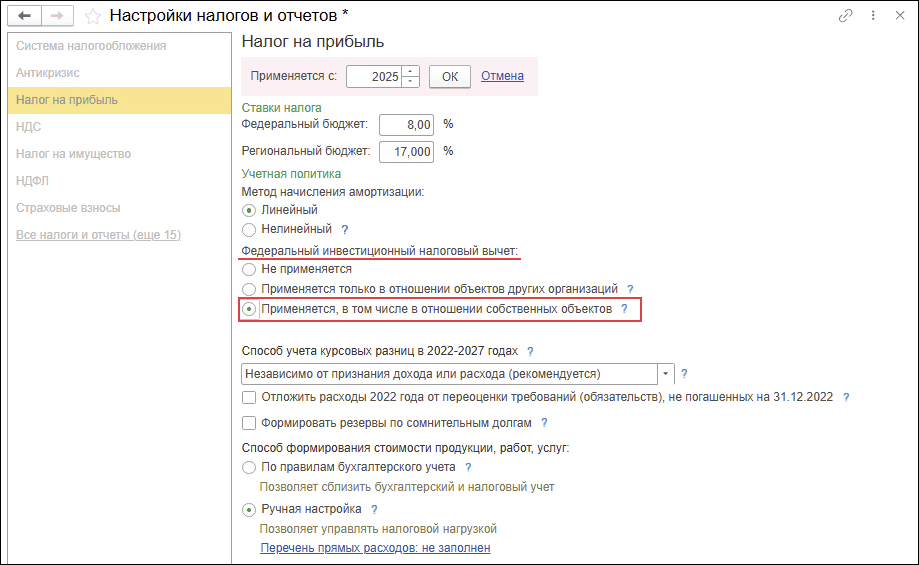Enable Формировать резервы по сомнительным долгам checkbox
919x565 pixels.
click(x=250, y=423)
